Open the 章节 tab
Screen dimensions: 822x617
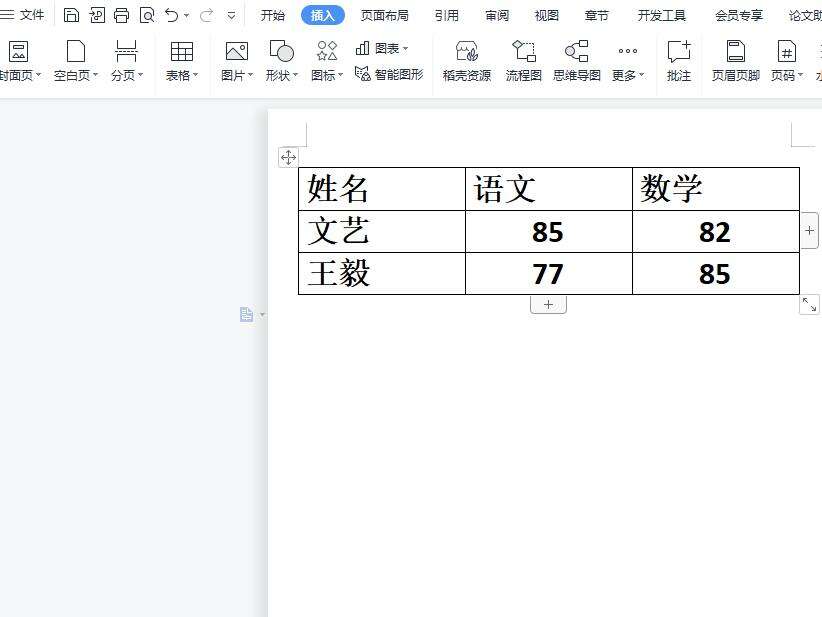[597, 16]
